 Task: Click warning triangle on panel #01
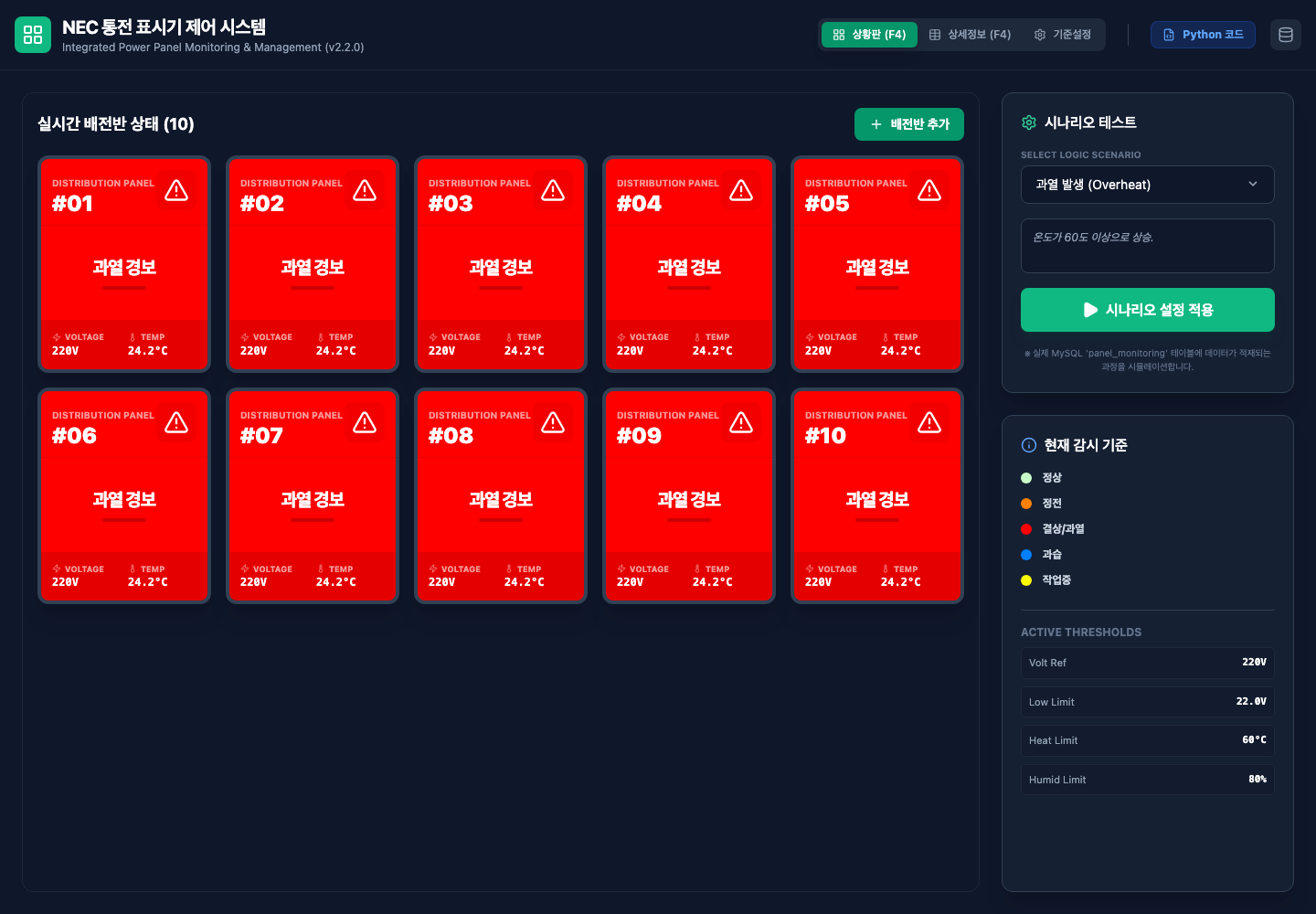click(176, 190)
